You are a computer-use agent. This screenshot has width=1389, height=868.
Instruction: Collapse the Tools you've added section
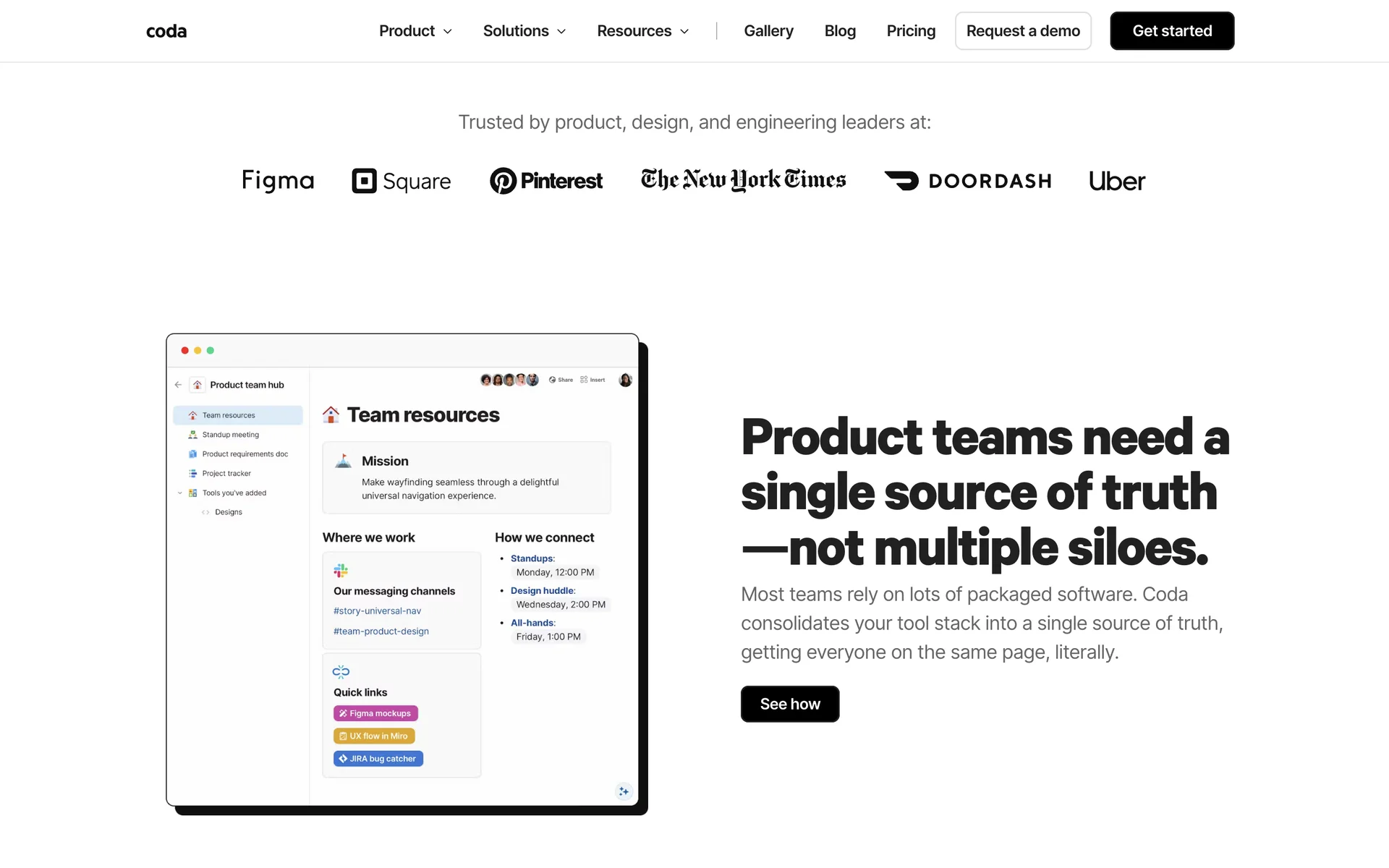[180, 493]
